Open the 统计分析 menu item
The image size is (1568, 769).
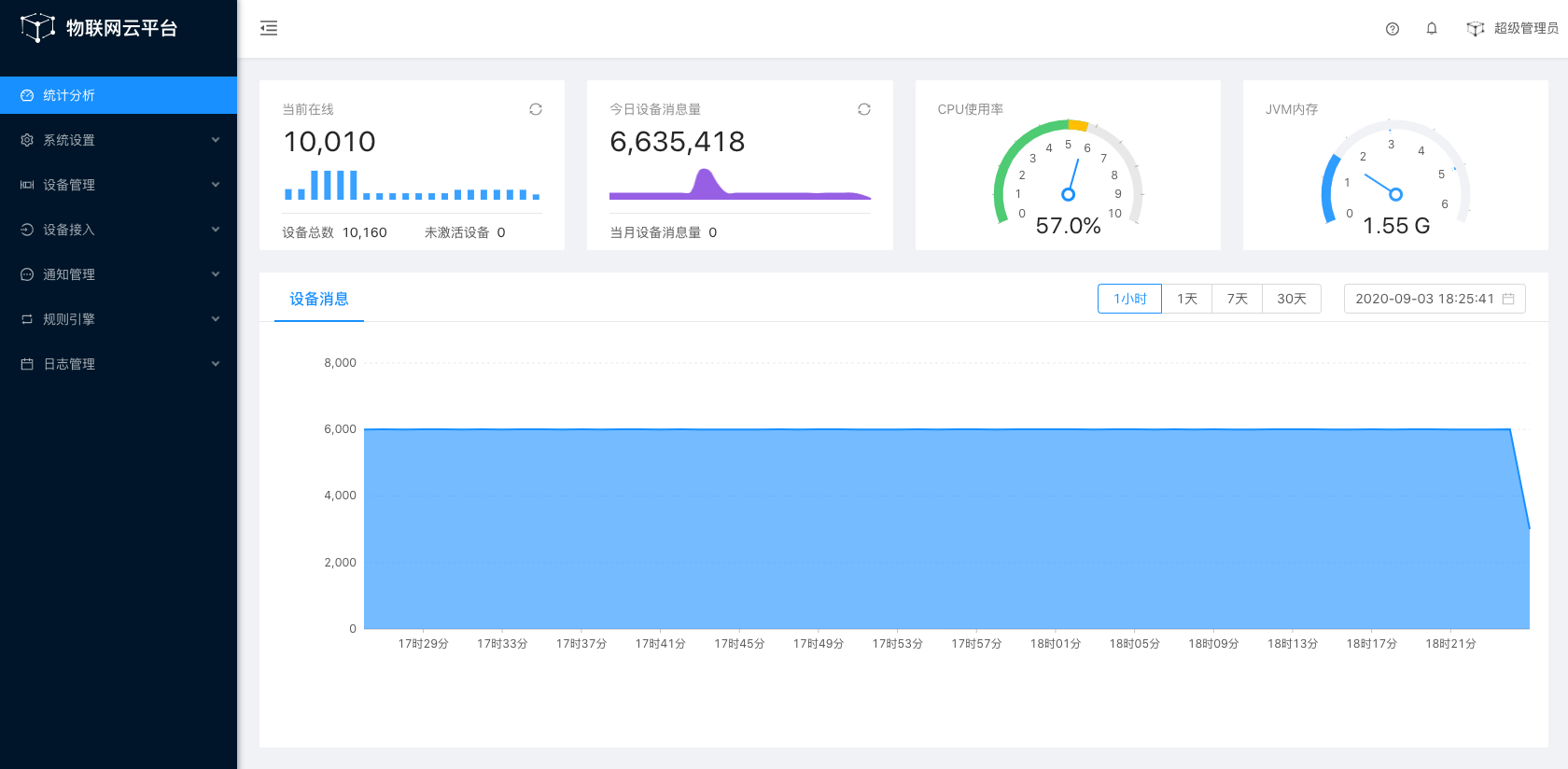pos(119,95)
